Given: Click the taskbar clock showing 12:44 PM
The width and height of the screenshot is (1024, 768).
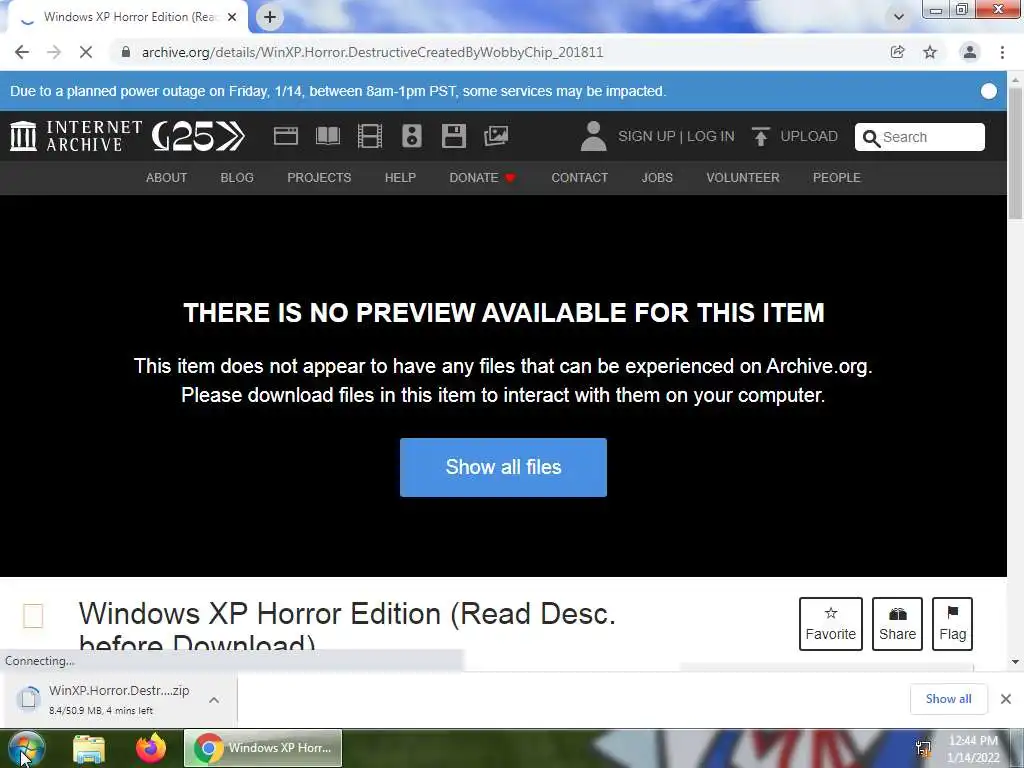Looking at the screenshot, I should (x=973, y=749).
